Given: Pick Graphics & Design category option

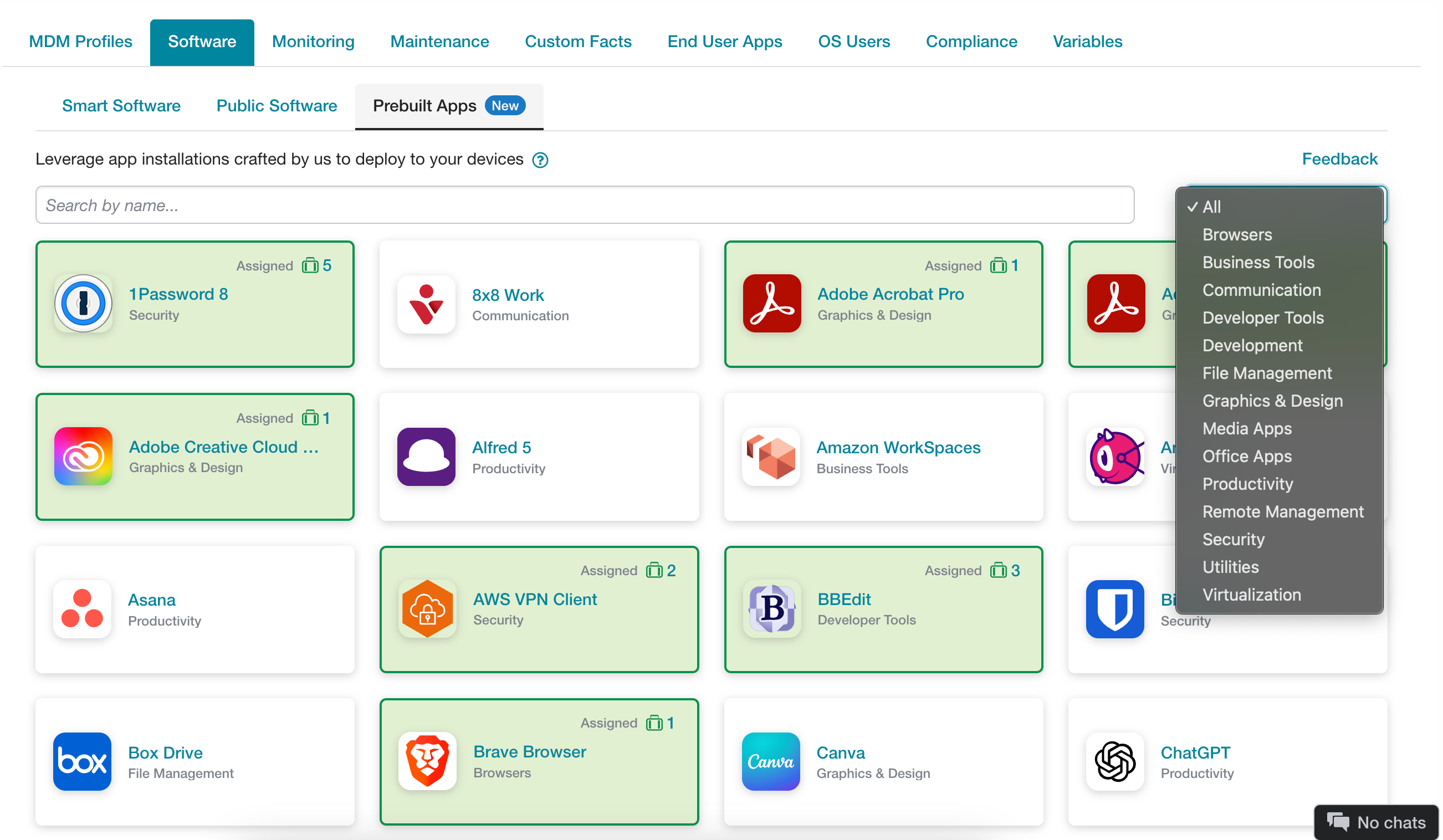Looking at the screenshot, I should (1279, 401).
